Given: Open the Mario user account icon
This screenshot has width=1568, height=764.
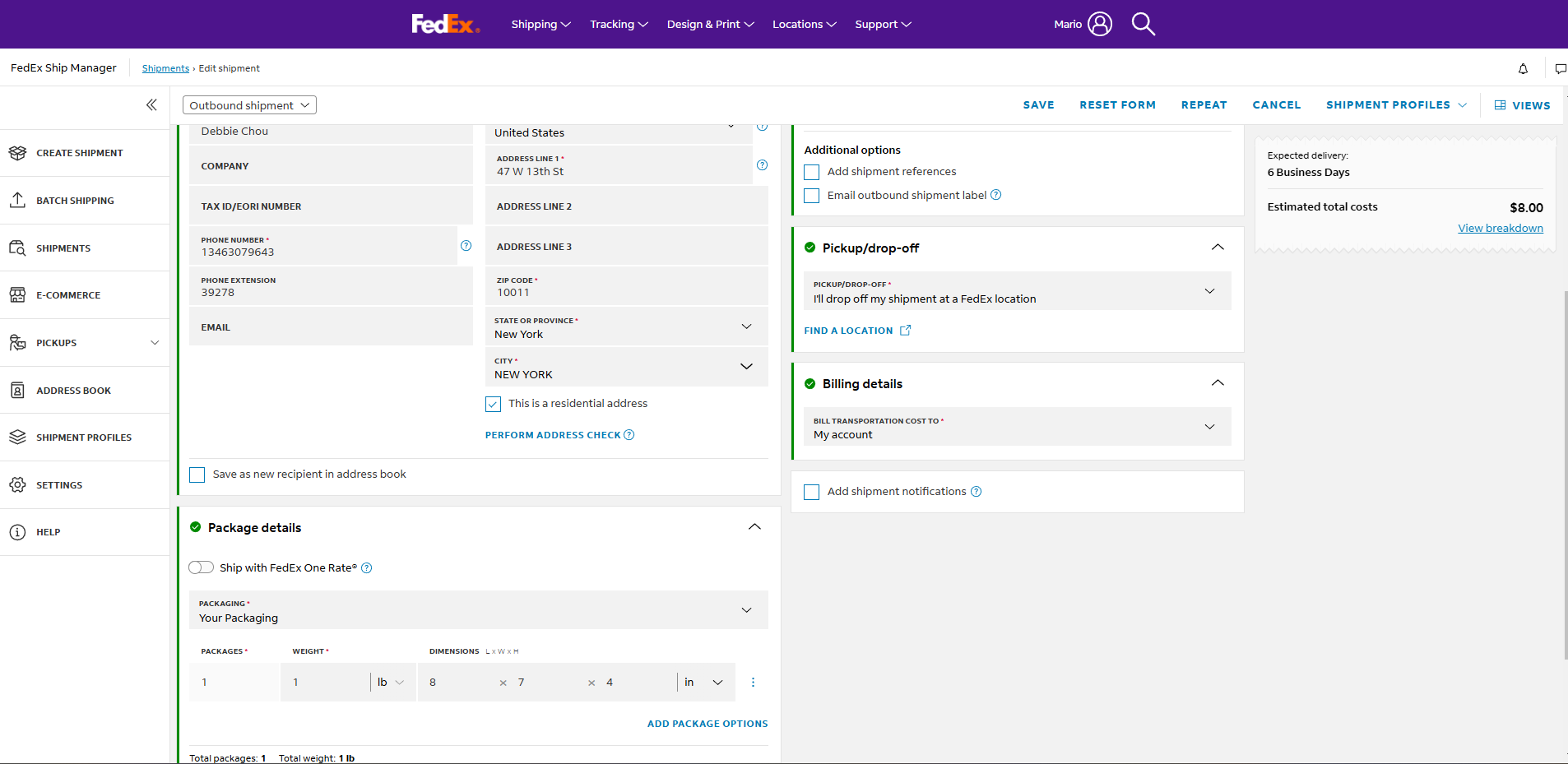Looking at the screenshot, I should [1100, 24].
